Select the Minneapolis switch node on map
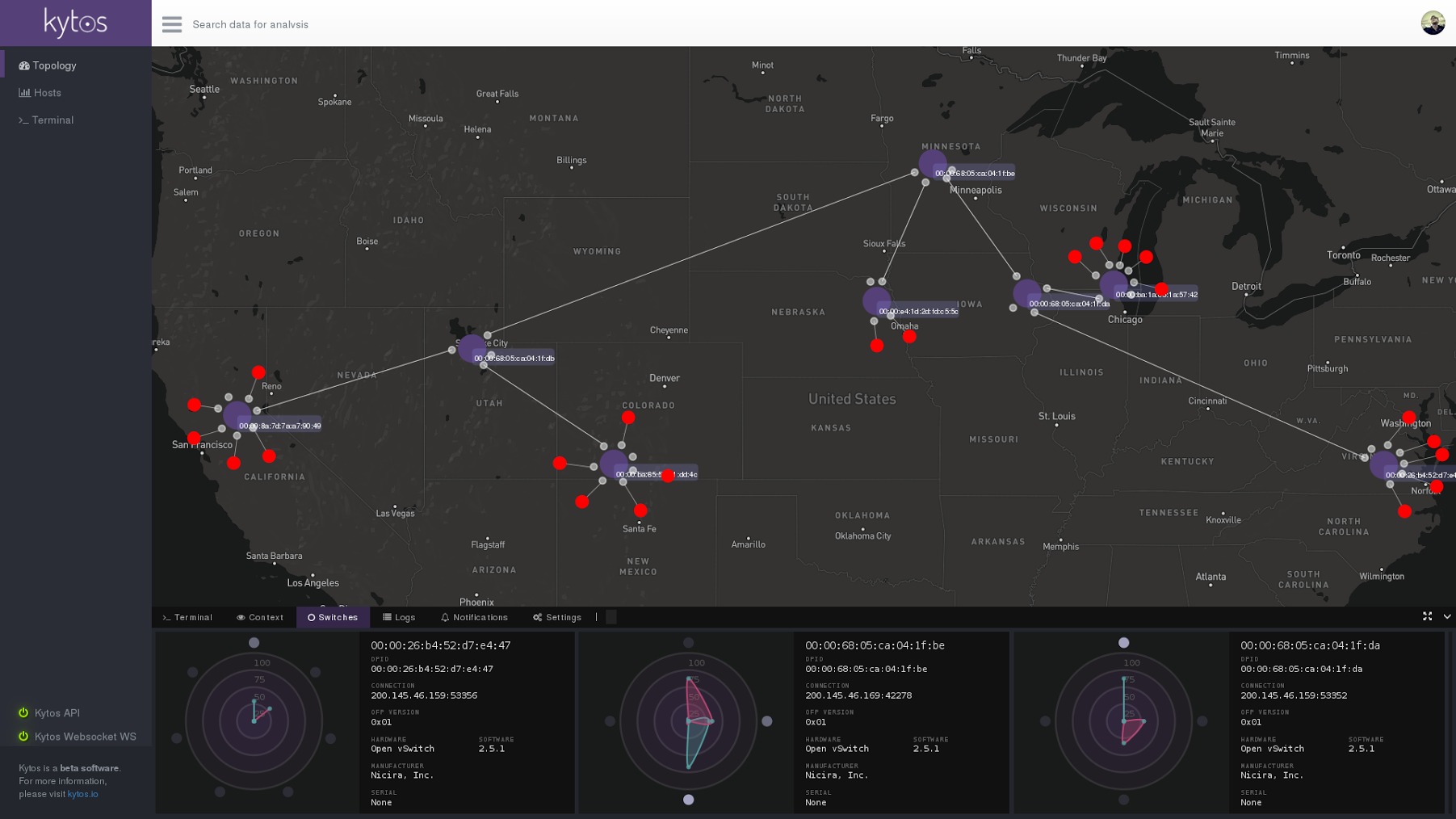 point(932,164)
